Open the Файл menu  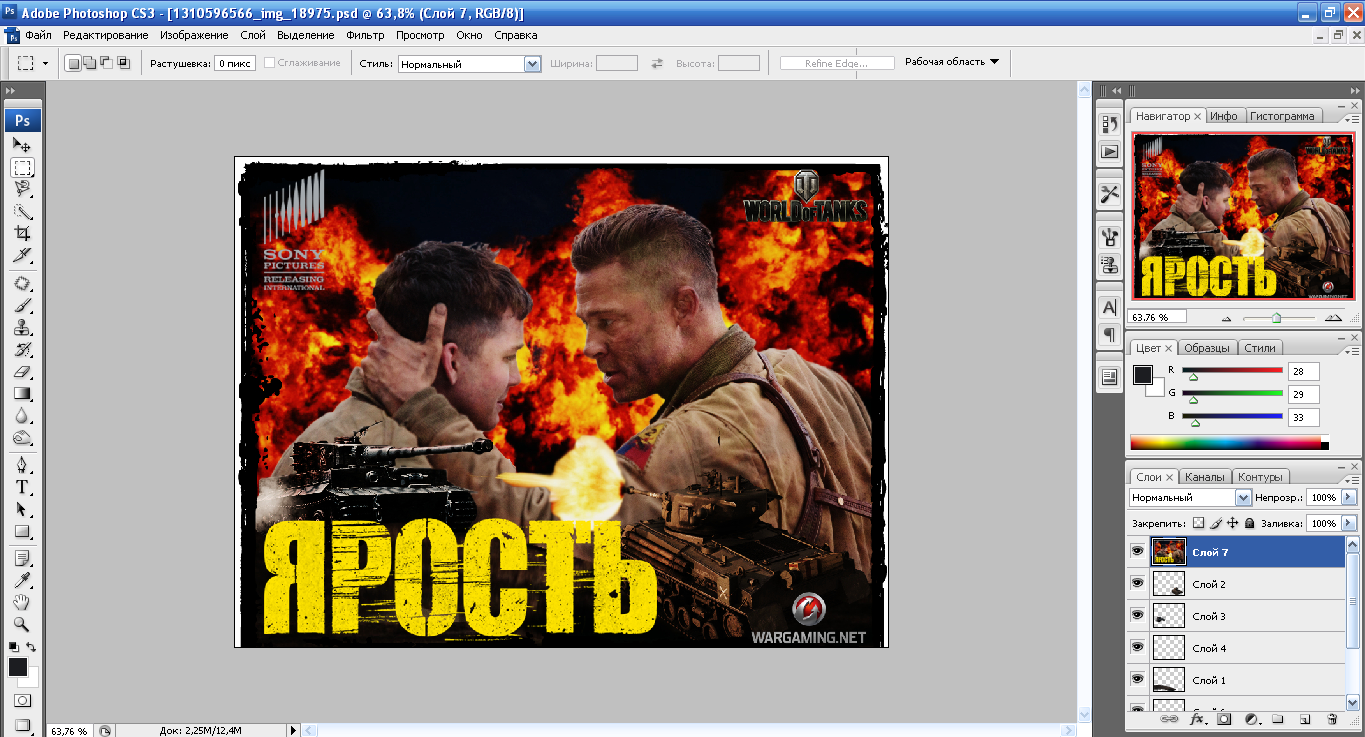tap(38, 35)
